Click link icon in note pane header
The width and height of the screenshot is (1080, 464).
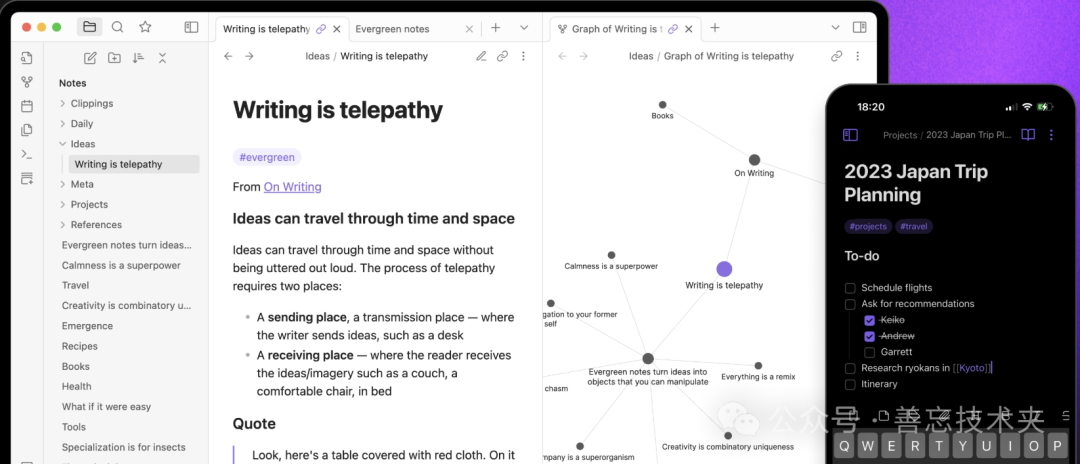point(503,56)
